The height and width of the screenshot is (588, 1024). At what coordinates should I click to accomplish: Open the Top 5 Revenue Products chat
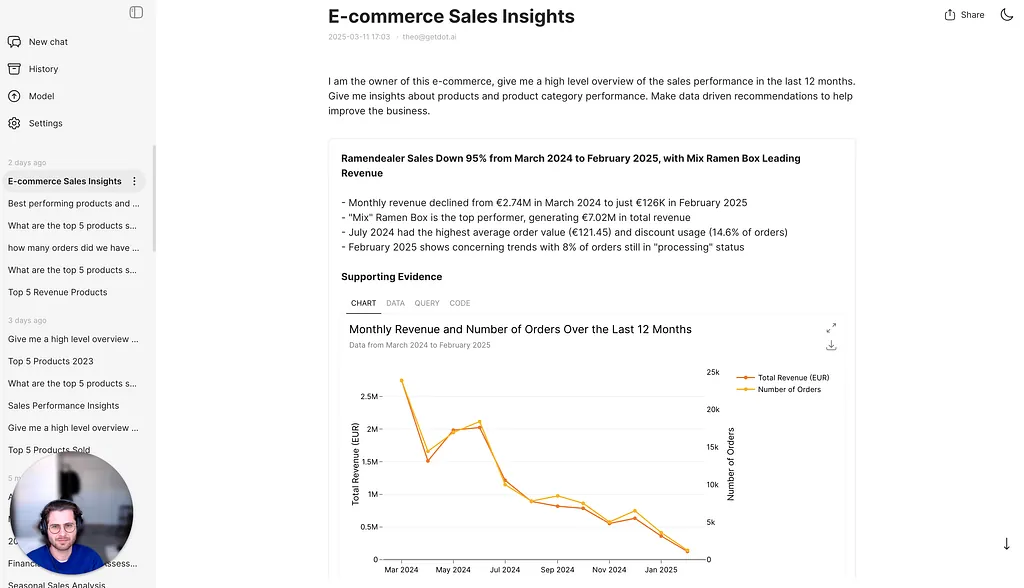(58, 292)
